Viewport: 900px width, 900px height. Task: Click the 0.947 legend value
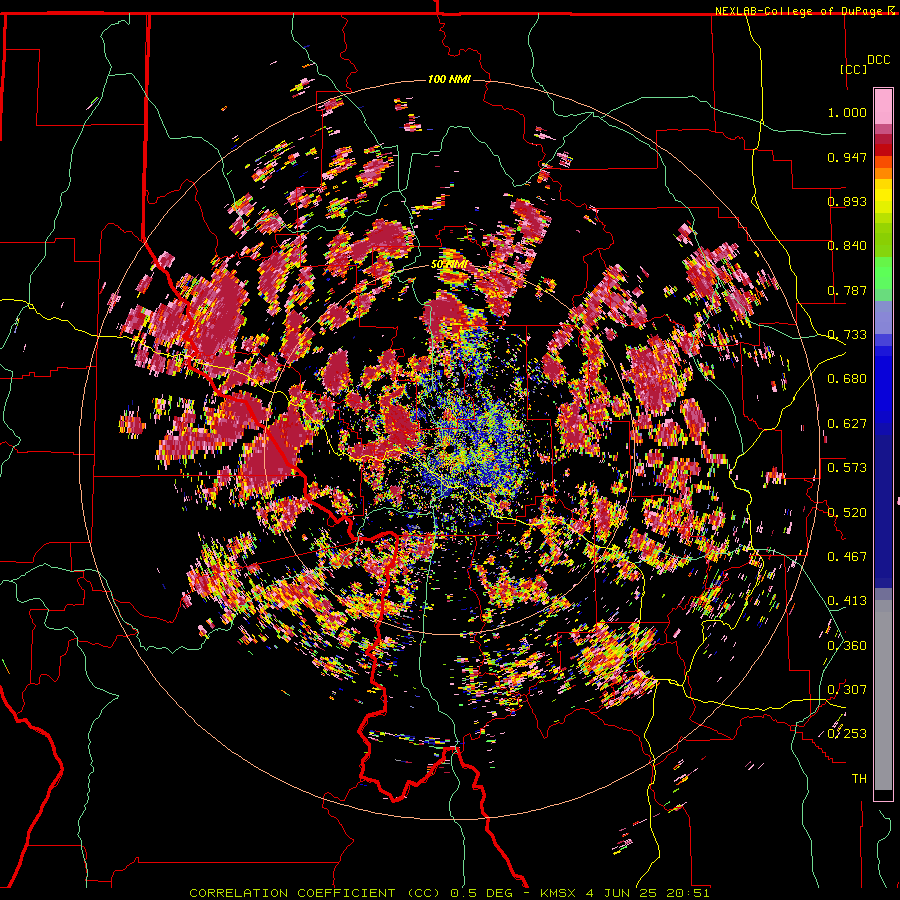click(847, 157)
